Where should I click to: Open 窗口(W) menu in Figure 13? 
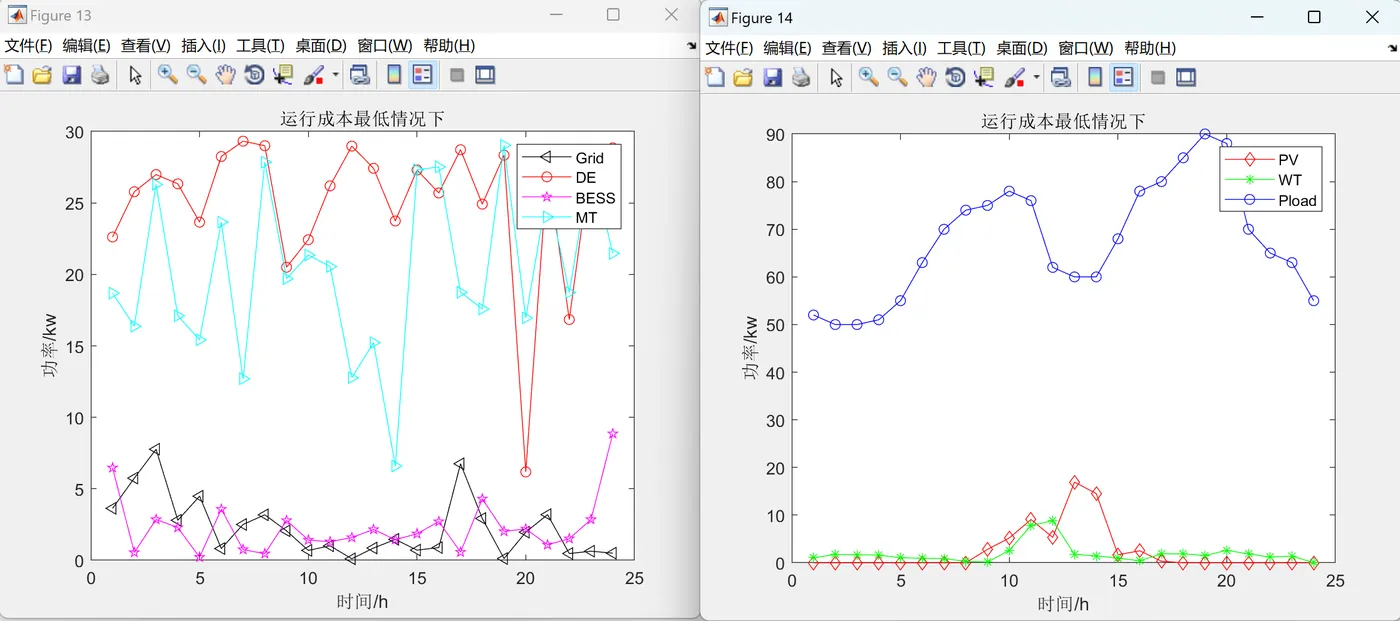[x=385, y=46]
